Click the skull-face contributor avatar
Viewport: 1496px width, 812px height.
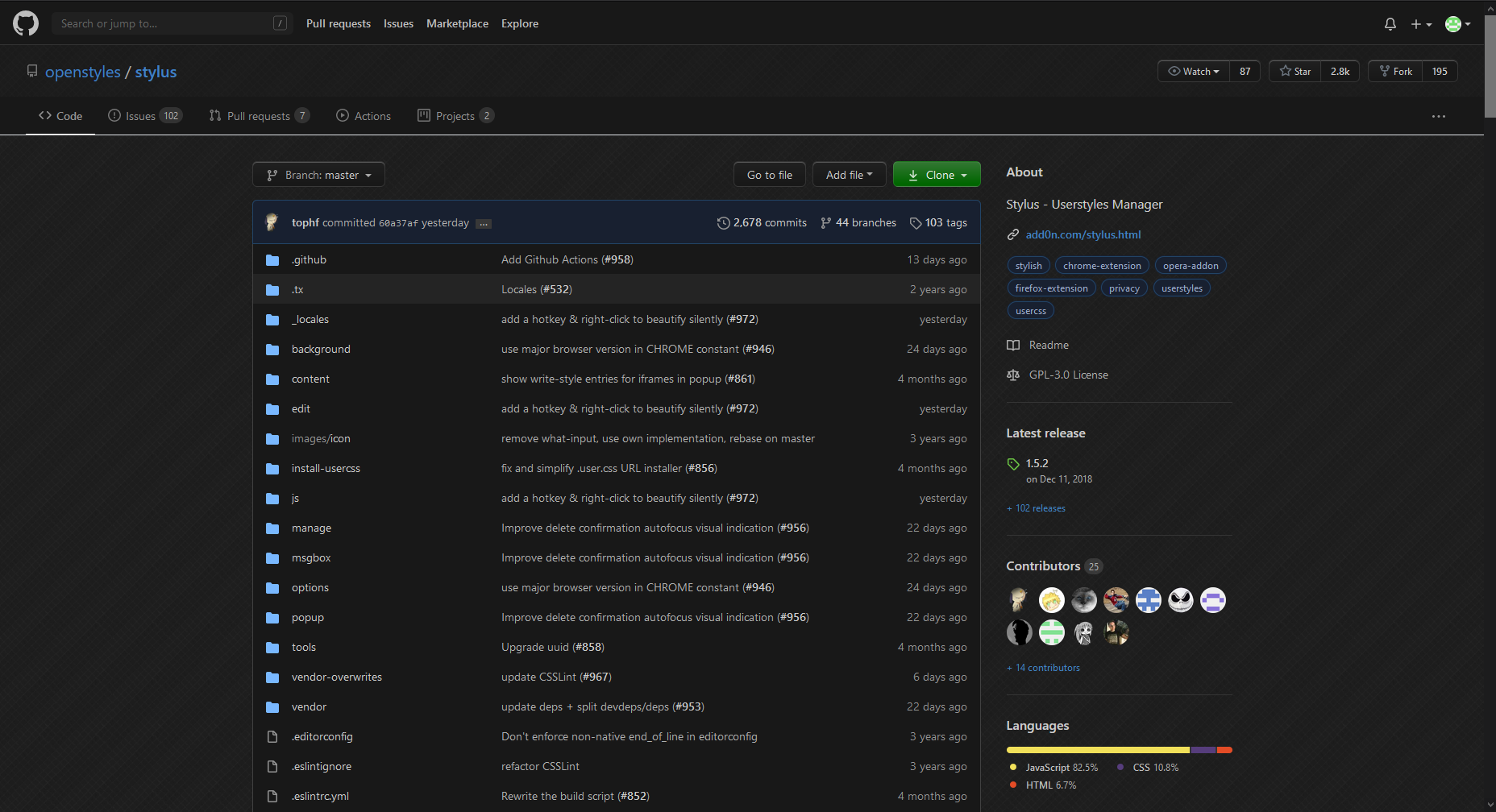tap(1181, 600)
